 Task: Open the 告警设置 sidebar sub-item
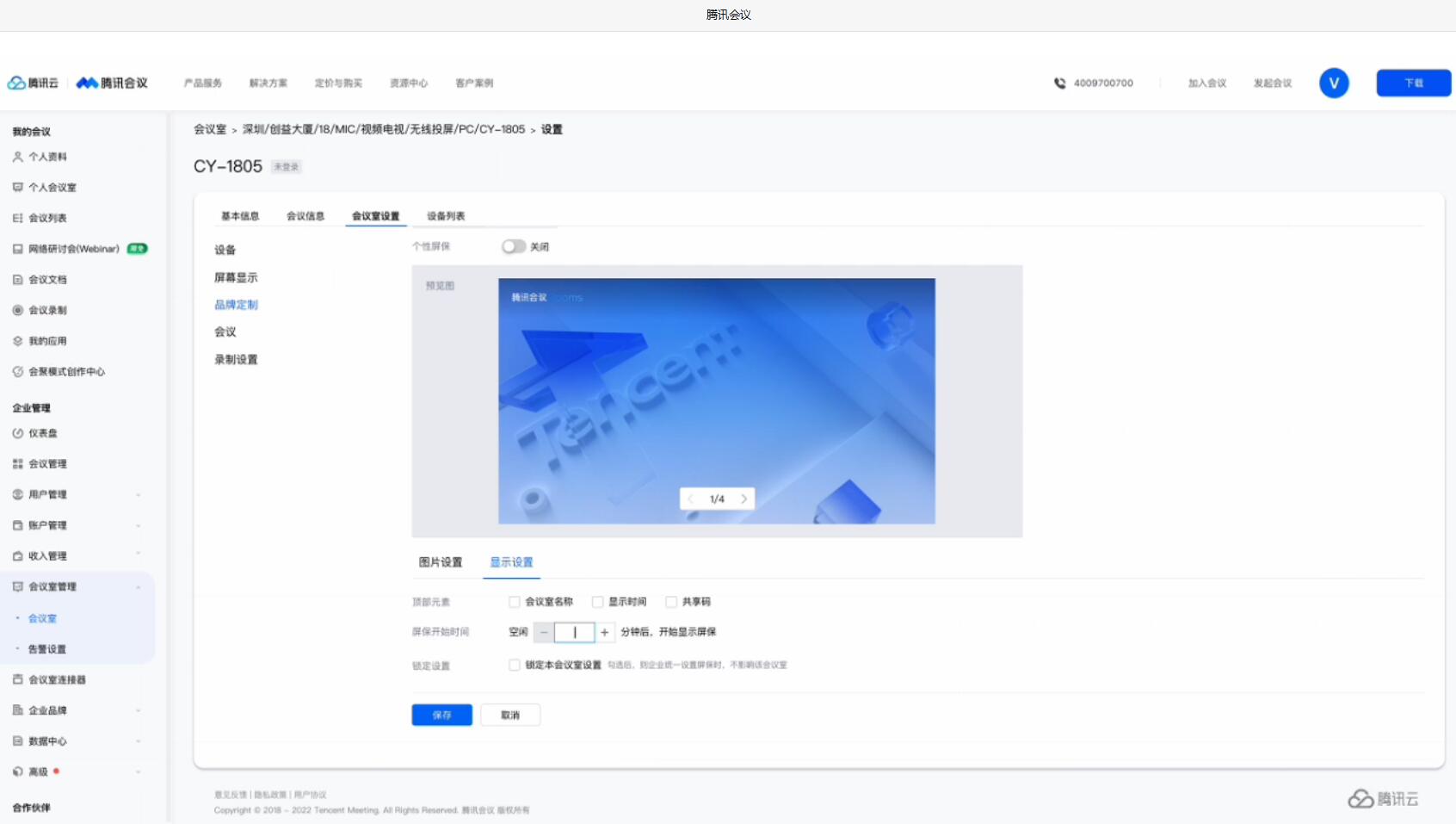coord(47,649)
